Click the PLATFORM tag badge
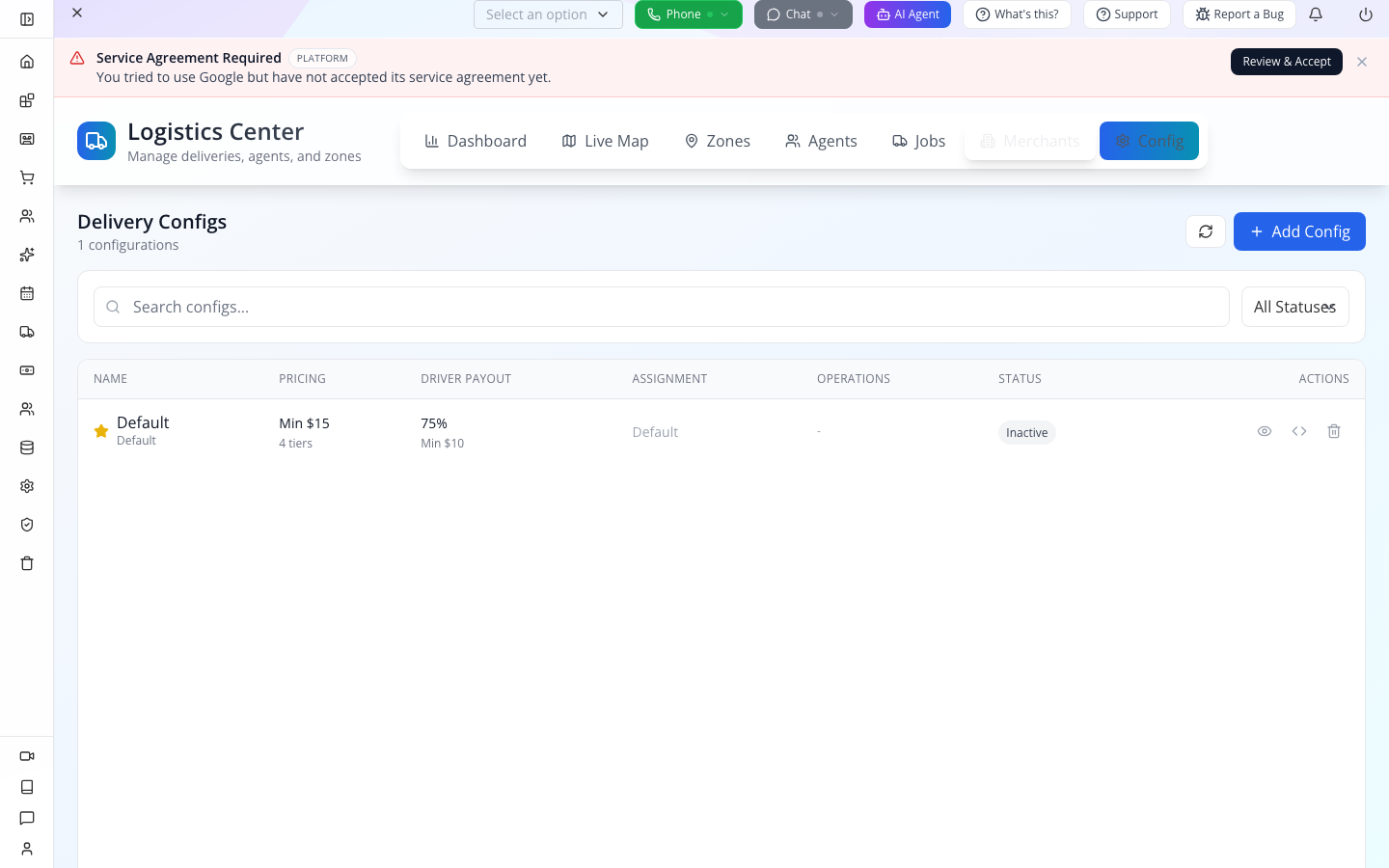The height and width of the screenshot is (868, 1389). click(322, 58)
